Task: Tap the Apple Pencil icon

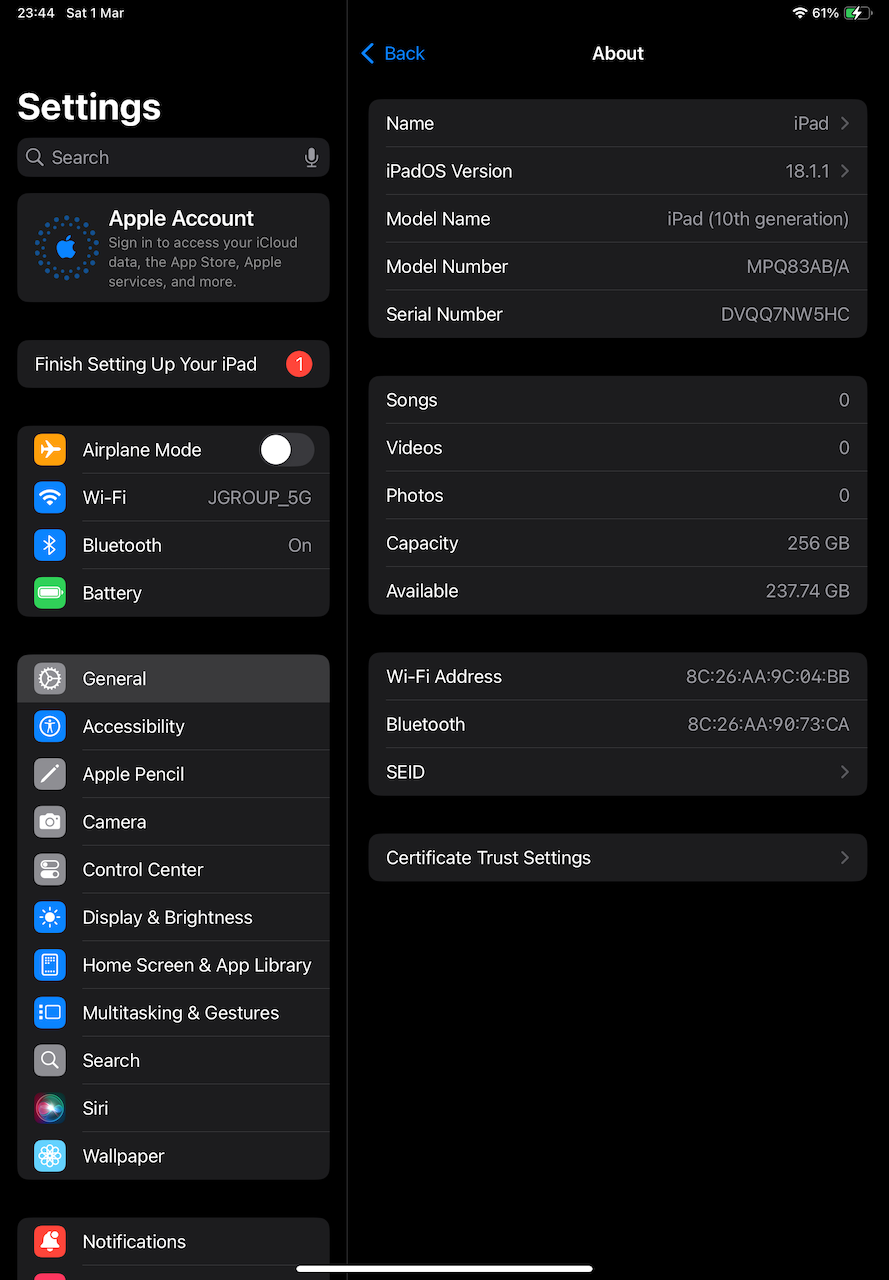Action: coord(50,774)
